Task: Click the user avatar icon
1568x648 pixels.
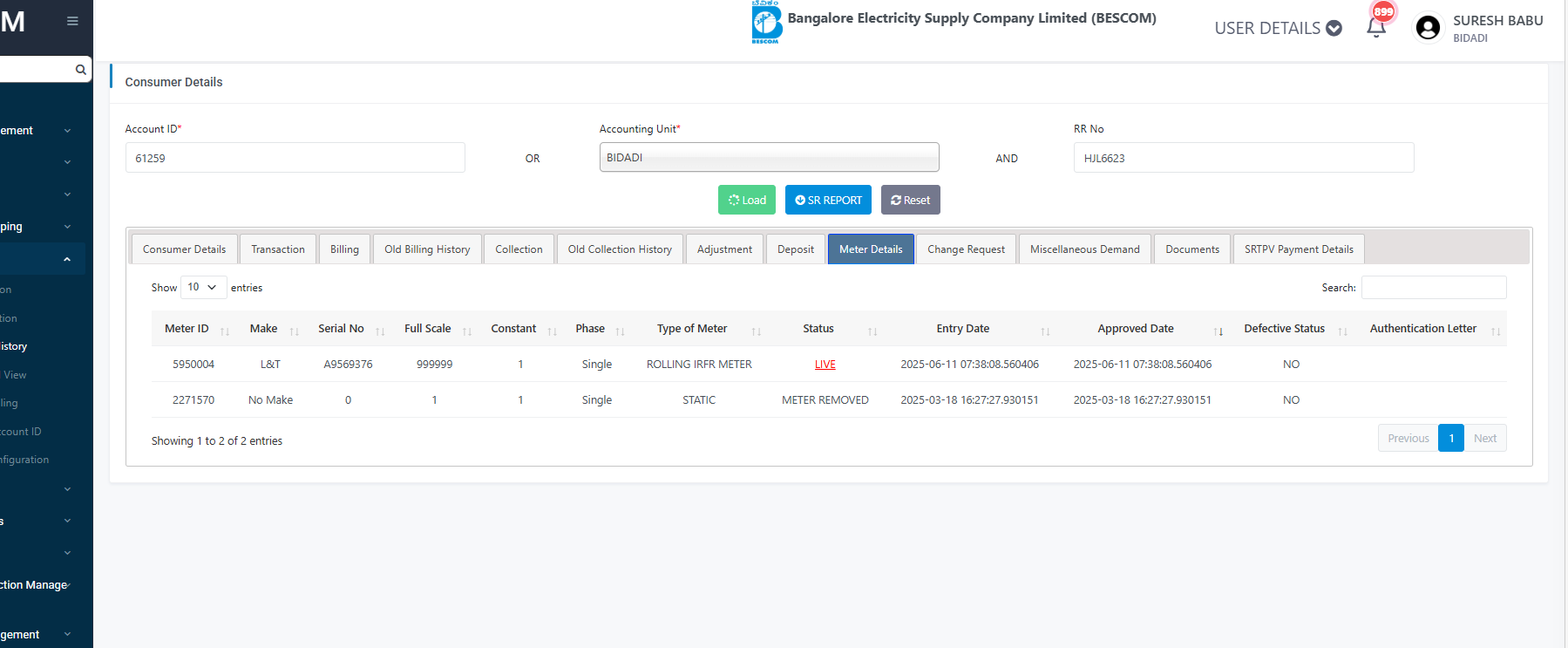Action: (x=1428, y=28)
